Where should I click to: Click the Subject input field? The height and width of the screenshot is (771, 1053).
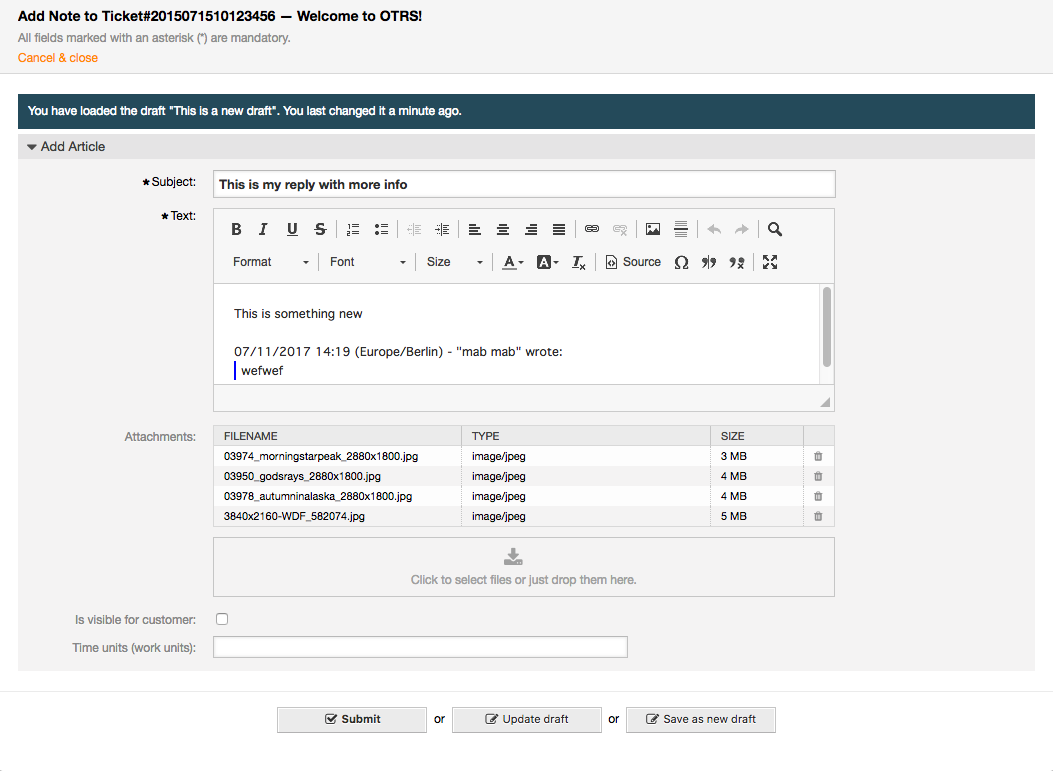pyautogui.click(x=524, y=184)
